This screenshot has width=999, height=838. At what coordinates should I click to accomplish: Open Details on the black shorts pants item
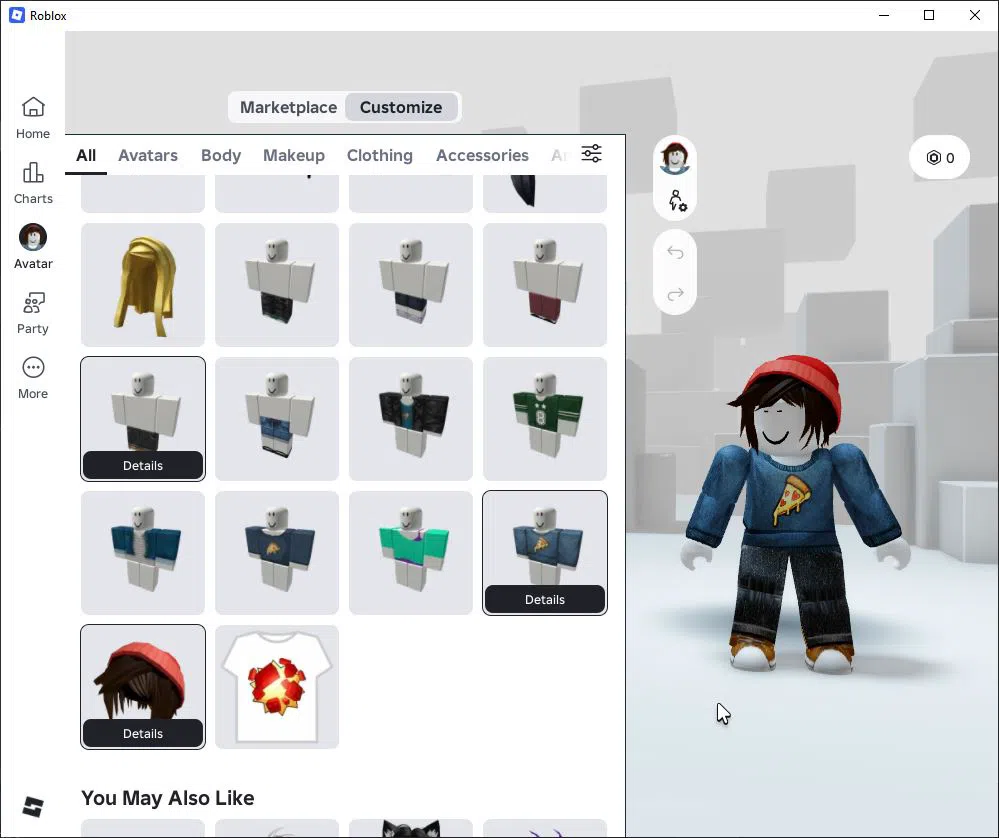point(143,465)
